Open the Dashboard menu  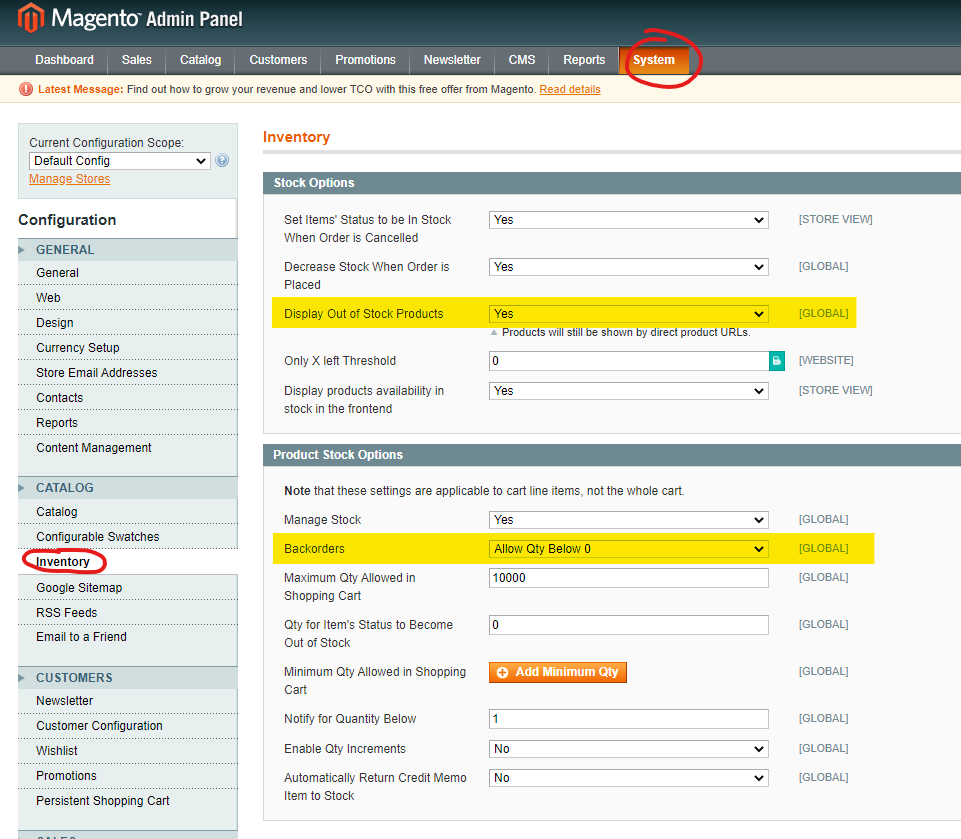(64, 60)
